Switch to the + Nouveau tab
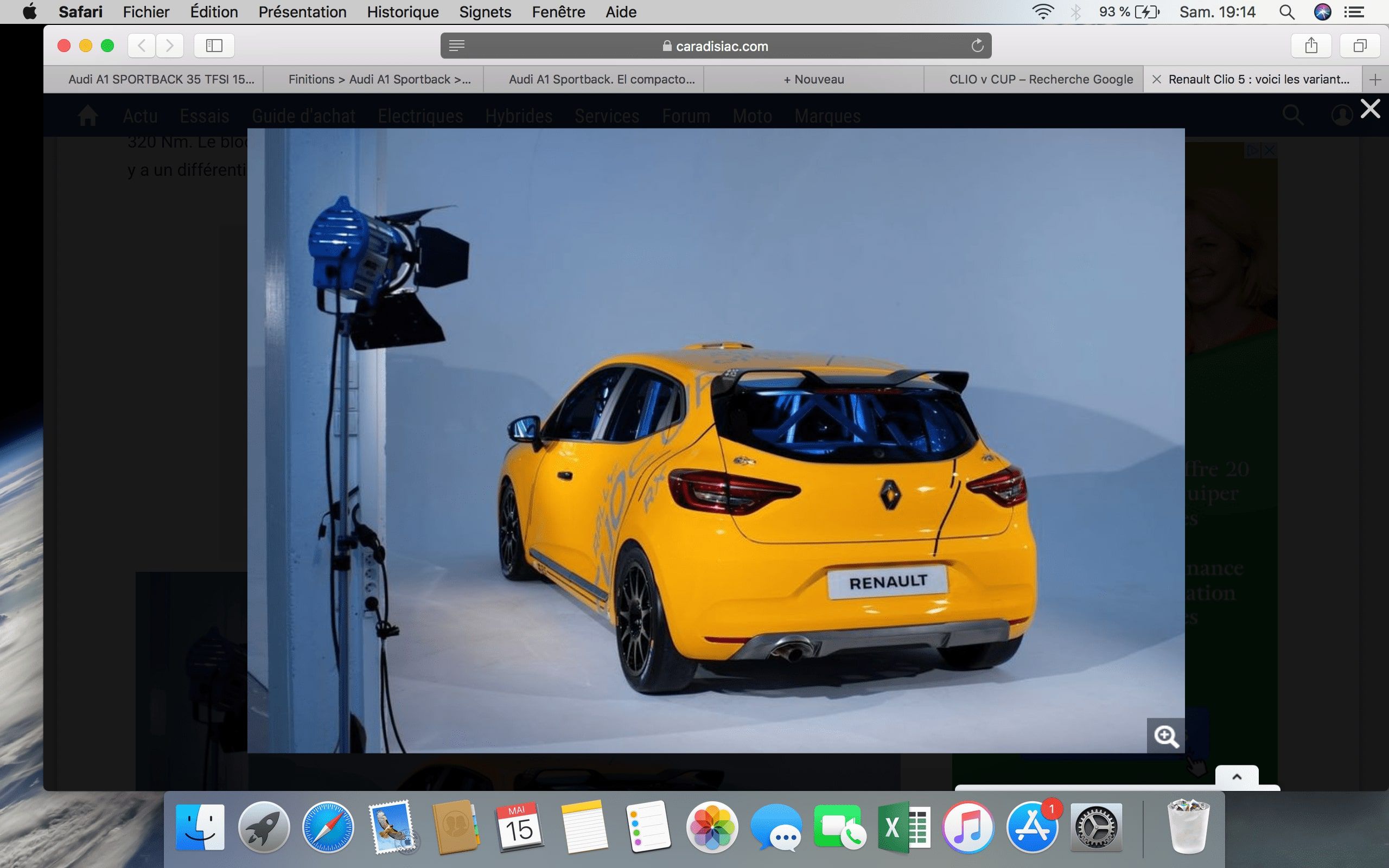 point(814,79)
